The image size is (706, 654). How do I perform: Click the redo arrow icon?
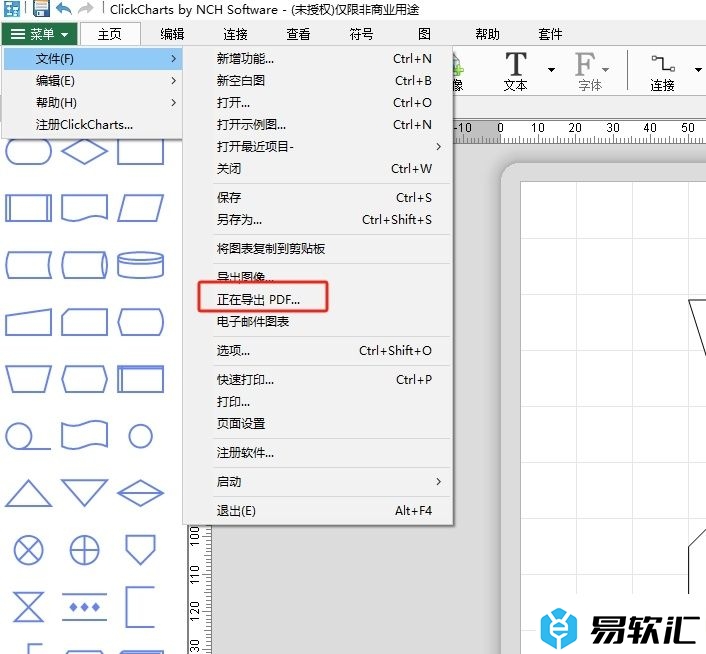[x=85, y=8]
